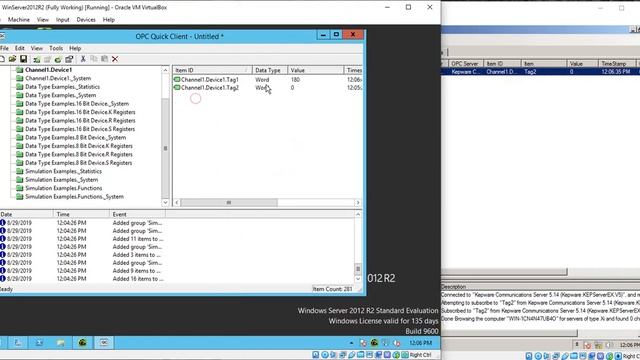Screen dimensions: 640x360
Task: Click item list horizontal scroll right arrow
Action: 358,202
